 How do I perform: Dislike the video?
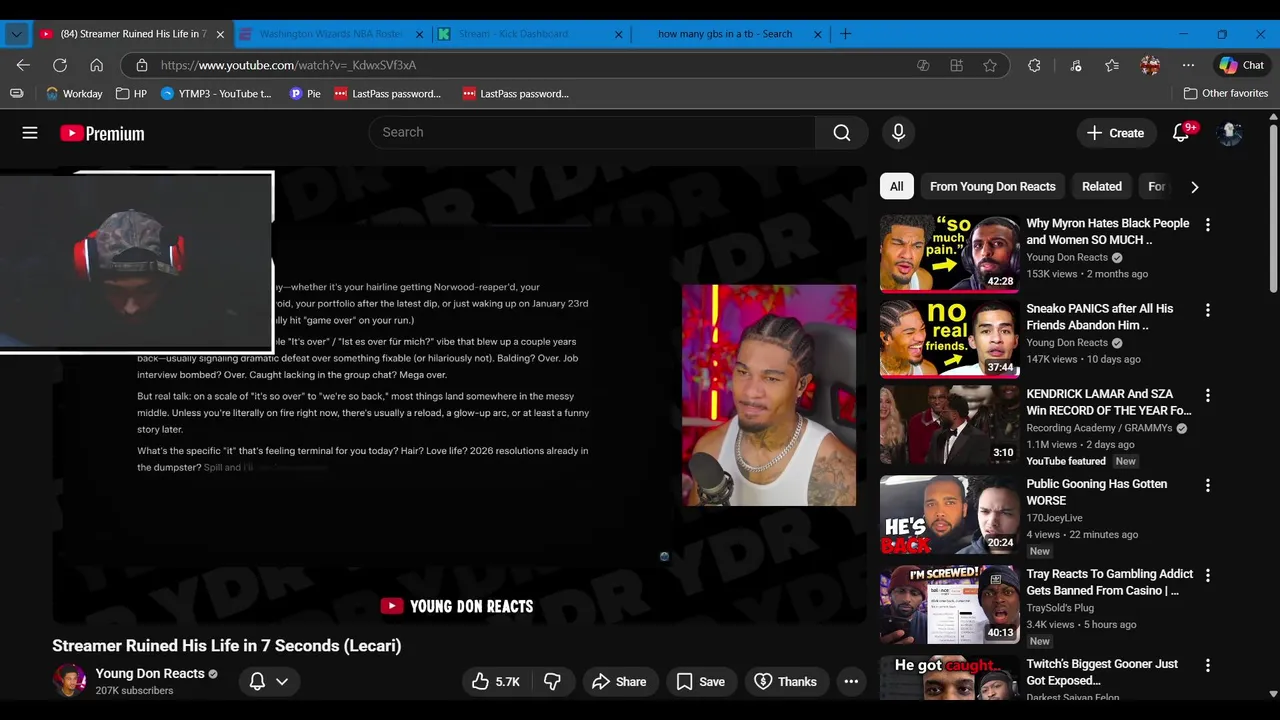point(552,682)
